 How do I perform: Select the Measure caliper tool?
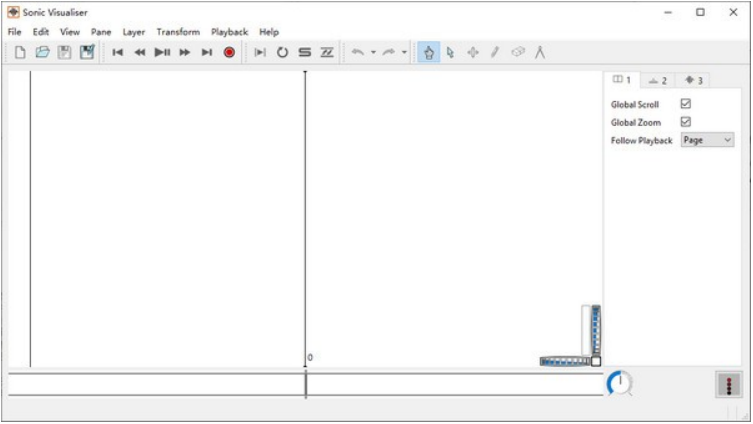[540, 52]
